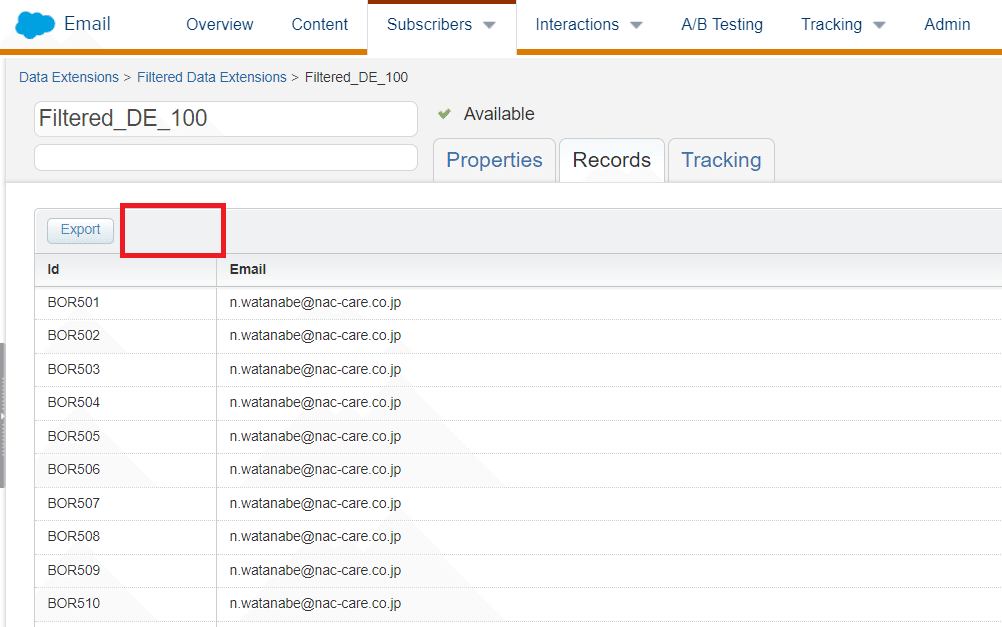The width and height of the screenshot is (1002, 627).
Task: Select the BOR505 cell
Action: click(x=126, y=437)
